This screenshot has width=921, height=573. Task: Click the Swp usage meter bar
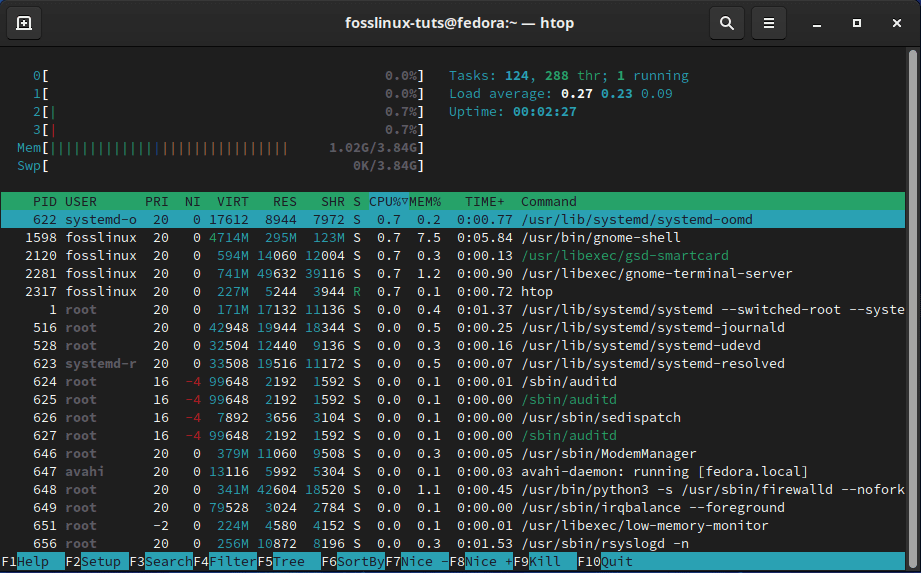click(220, 166)
